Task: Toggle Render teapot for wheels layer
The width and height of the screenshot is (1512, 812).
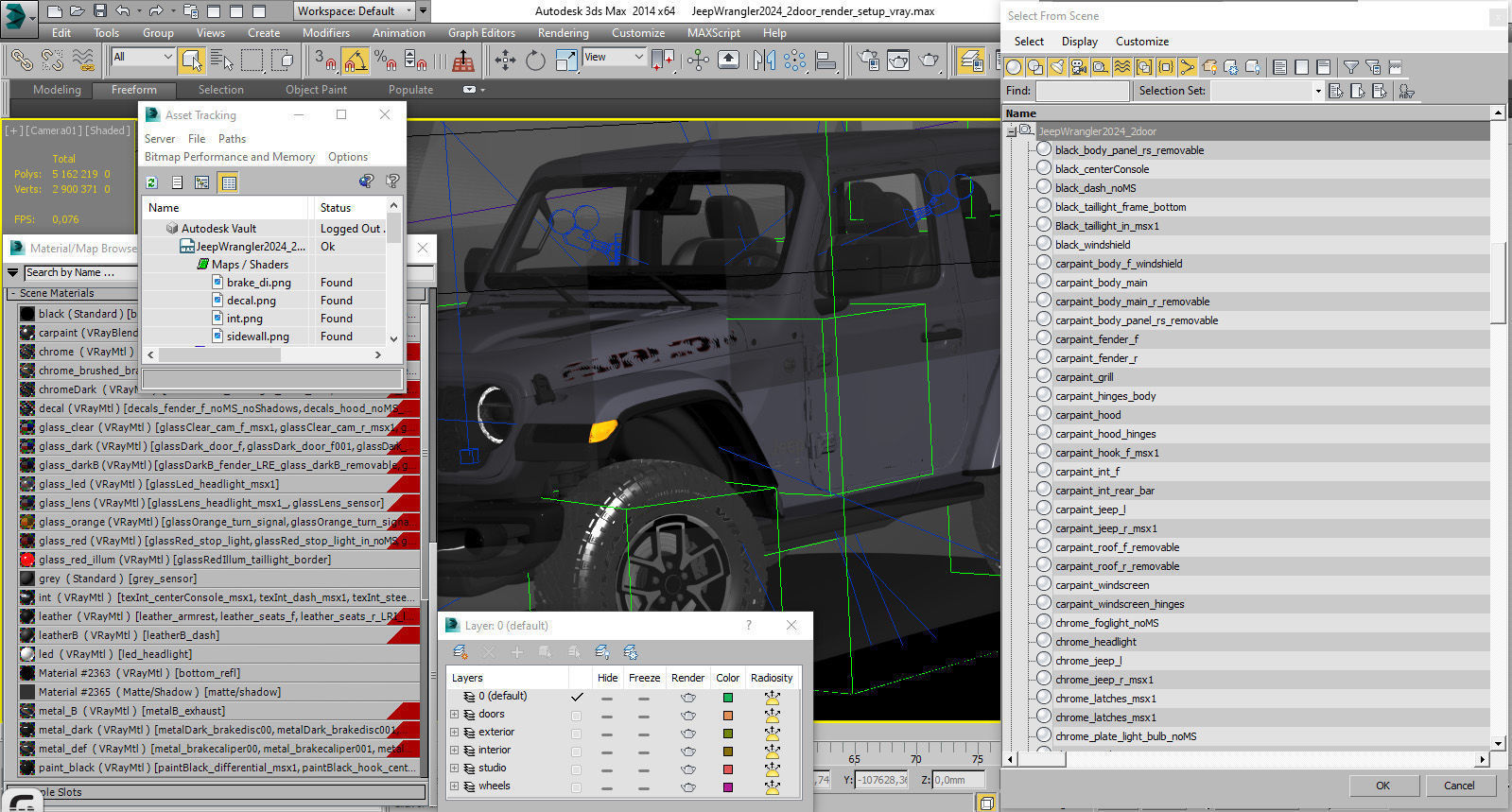Action: pyautogui.click(x=687, y=786)
